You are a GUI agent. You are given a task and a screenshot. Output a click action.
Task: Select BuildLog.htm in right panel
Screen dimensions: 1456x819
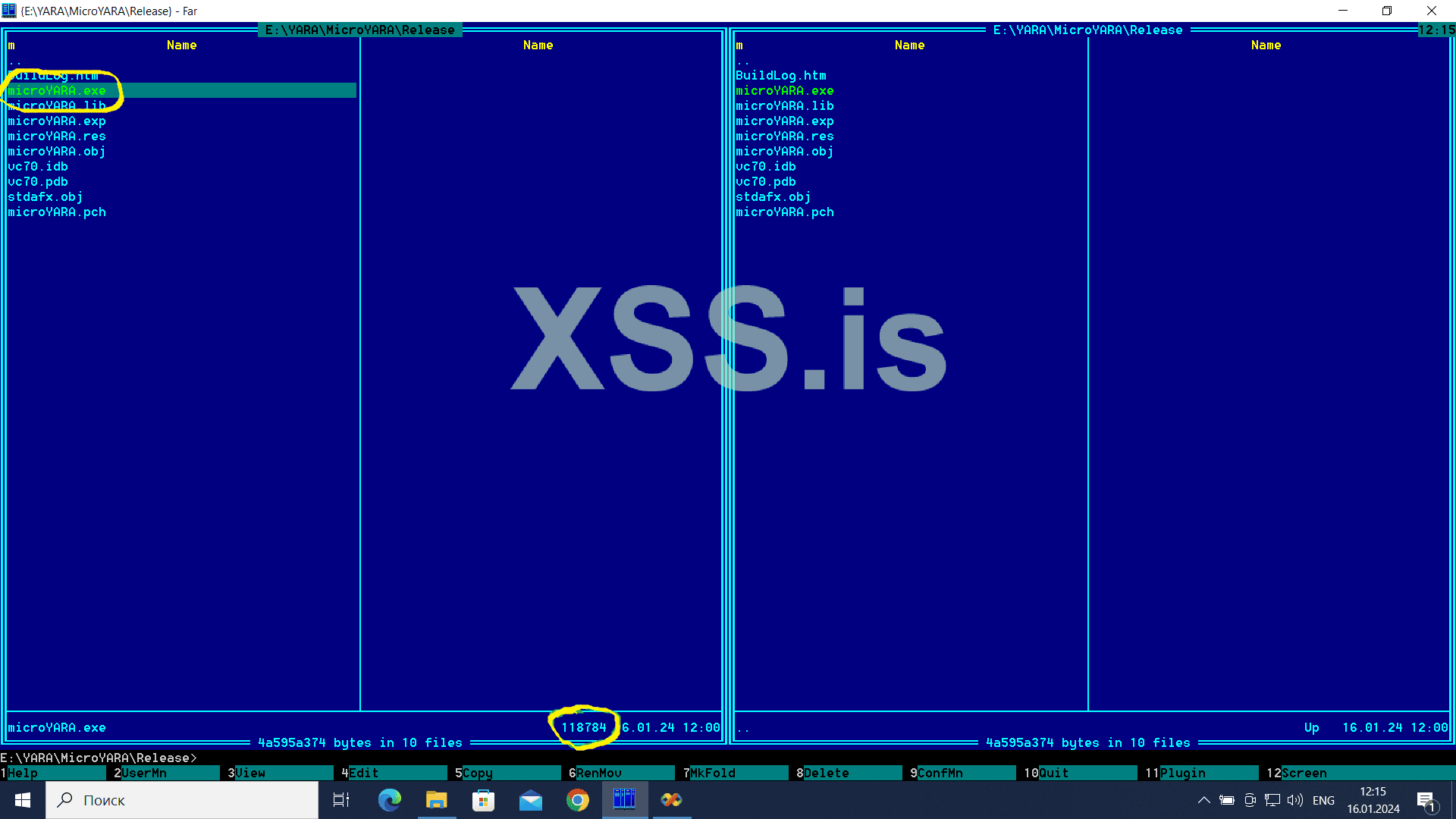[x=781, y=76]
